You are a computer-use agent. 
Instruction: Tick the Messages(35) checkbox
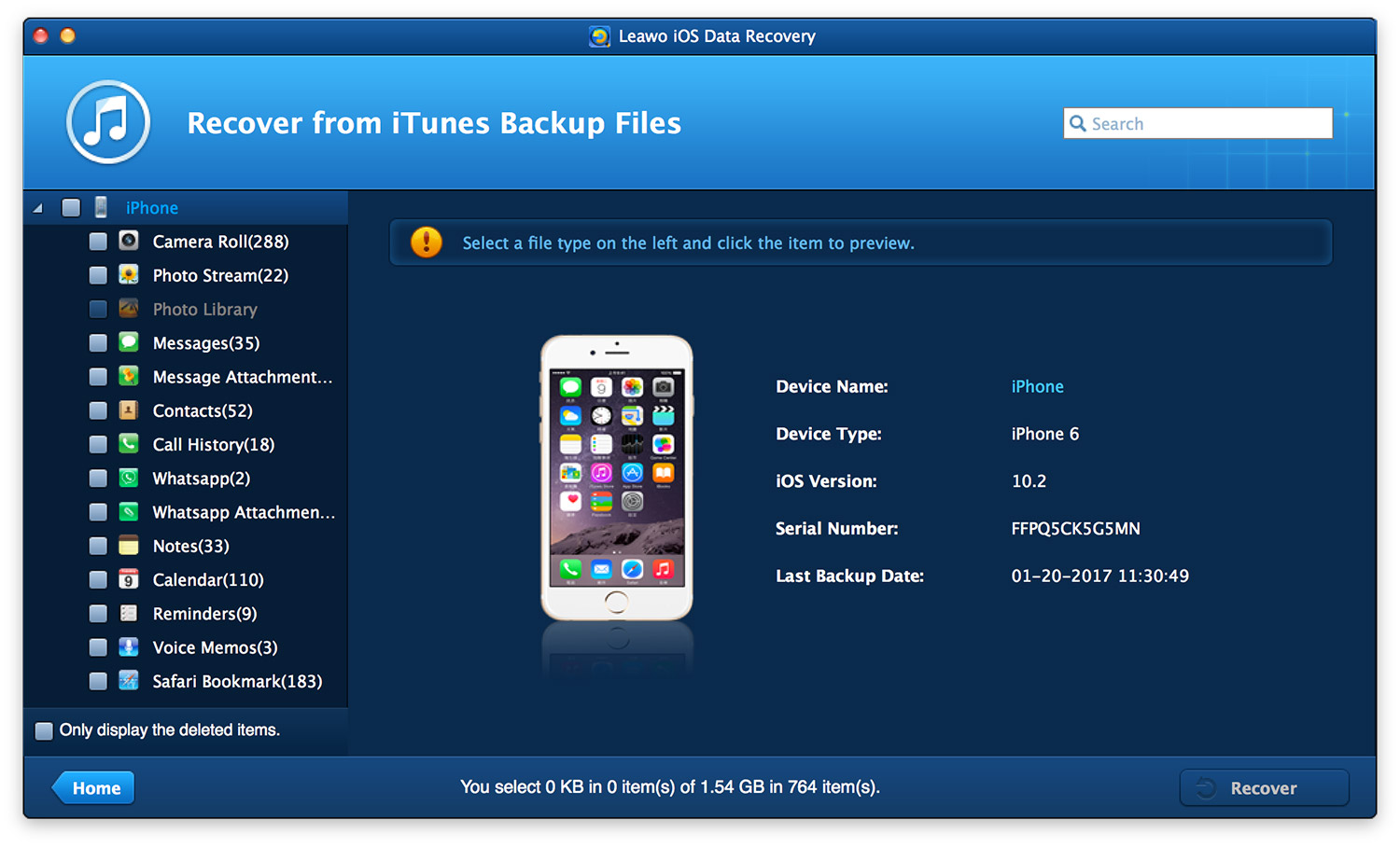click(98, 343)
